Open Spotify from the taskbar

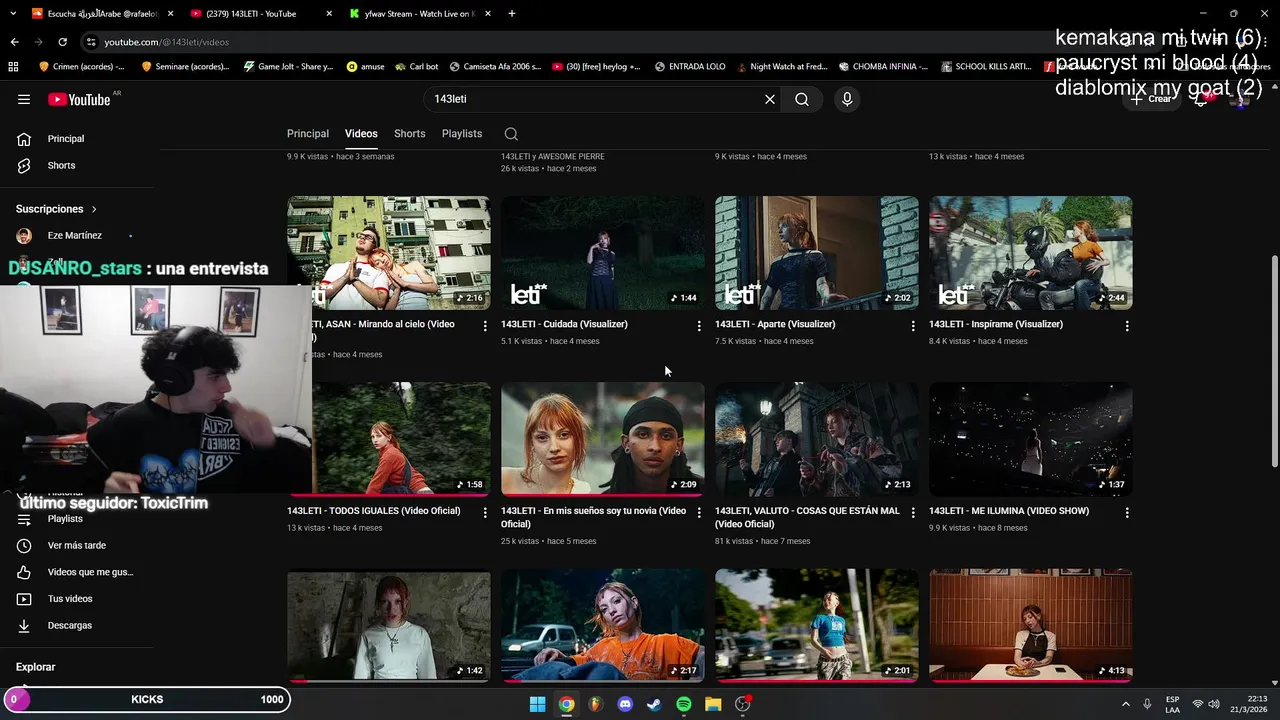click(684, 704)
